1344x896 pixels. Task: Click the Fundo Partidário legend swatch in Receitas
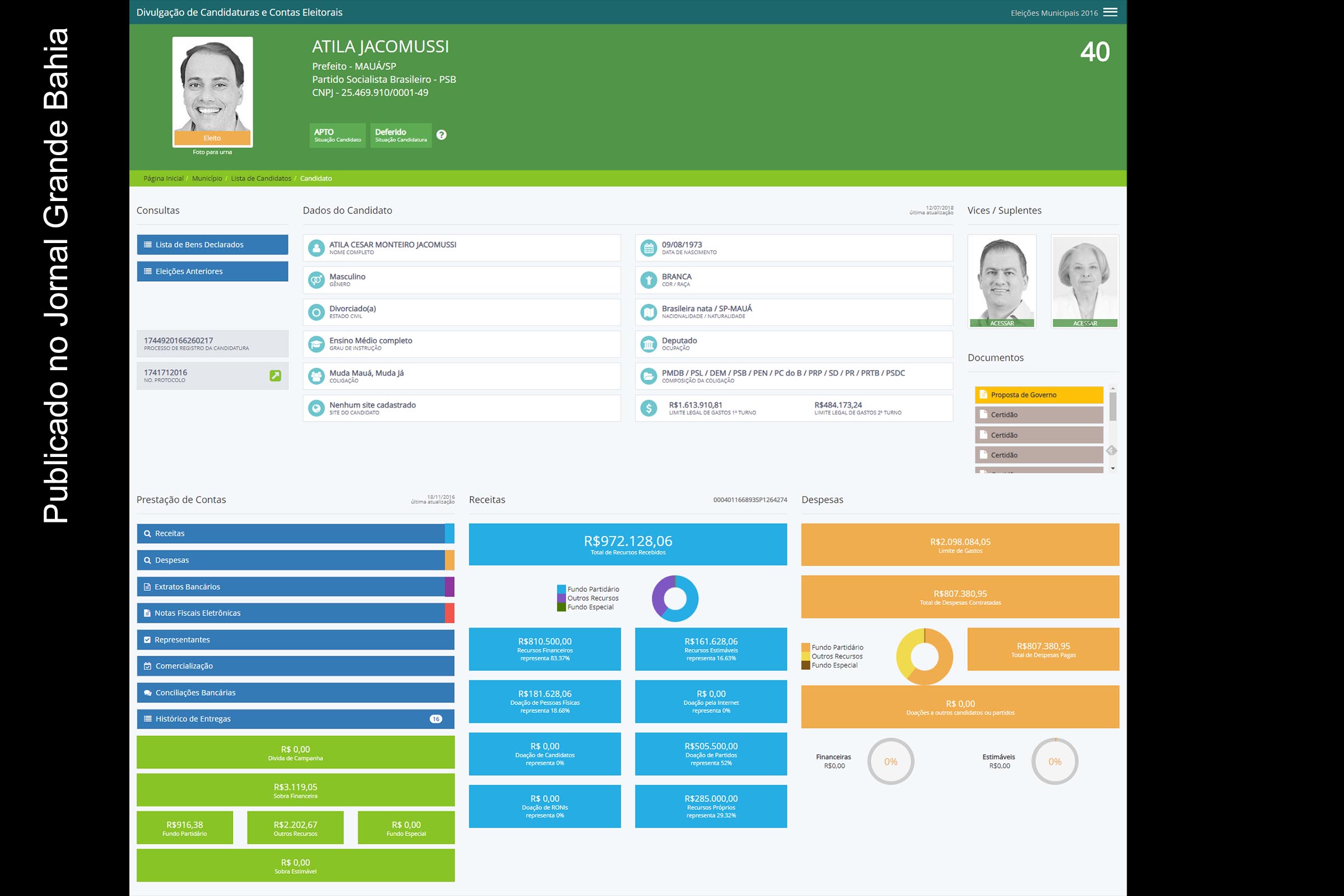click(561, 589)
